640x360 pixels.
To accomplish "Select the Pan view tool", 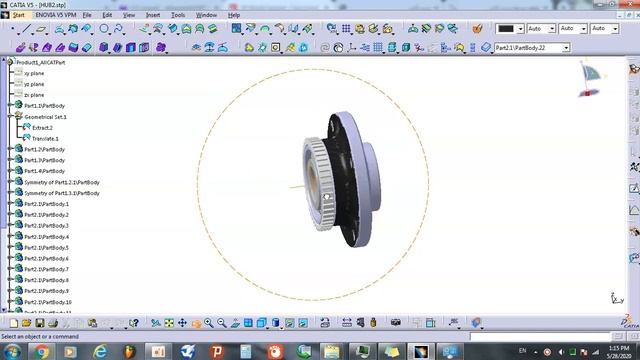I will click(x=182, y=323).
